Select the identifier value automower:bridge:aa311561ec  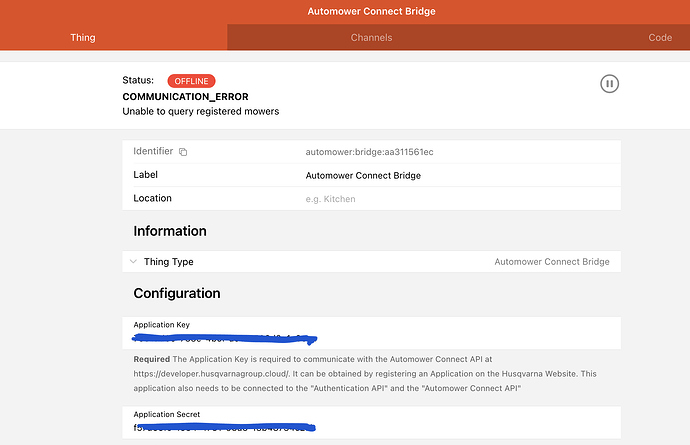pos(368,152)
